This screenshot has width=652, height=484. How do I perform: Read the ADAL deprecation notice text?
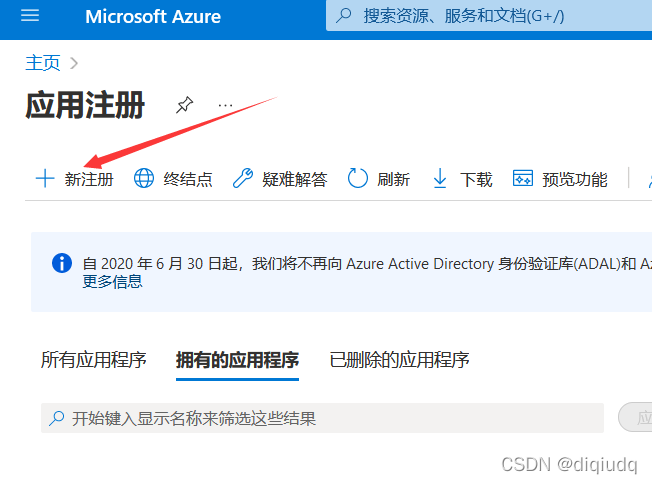pyautogui.click(x=367, y=264)
